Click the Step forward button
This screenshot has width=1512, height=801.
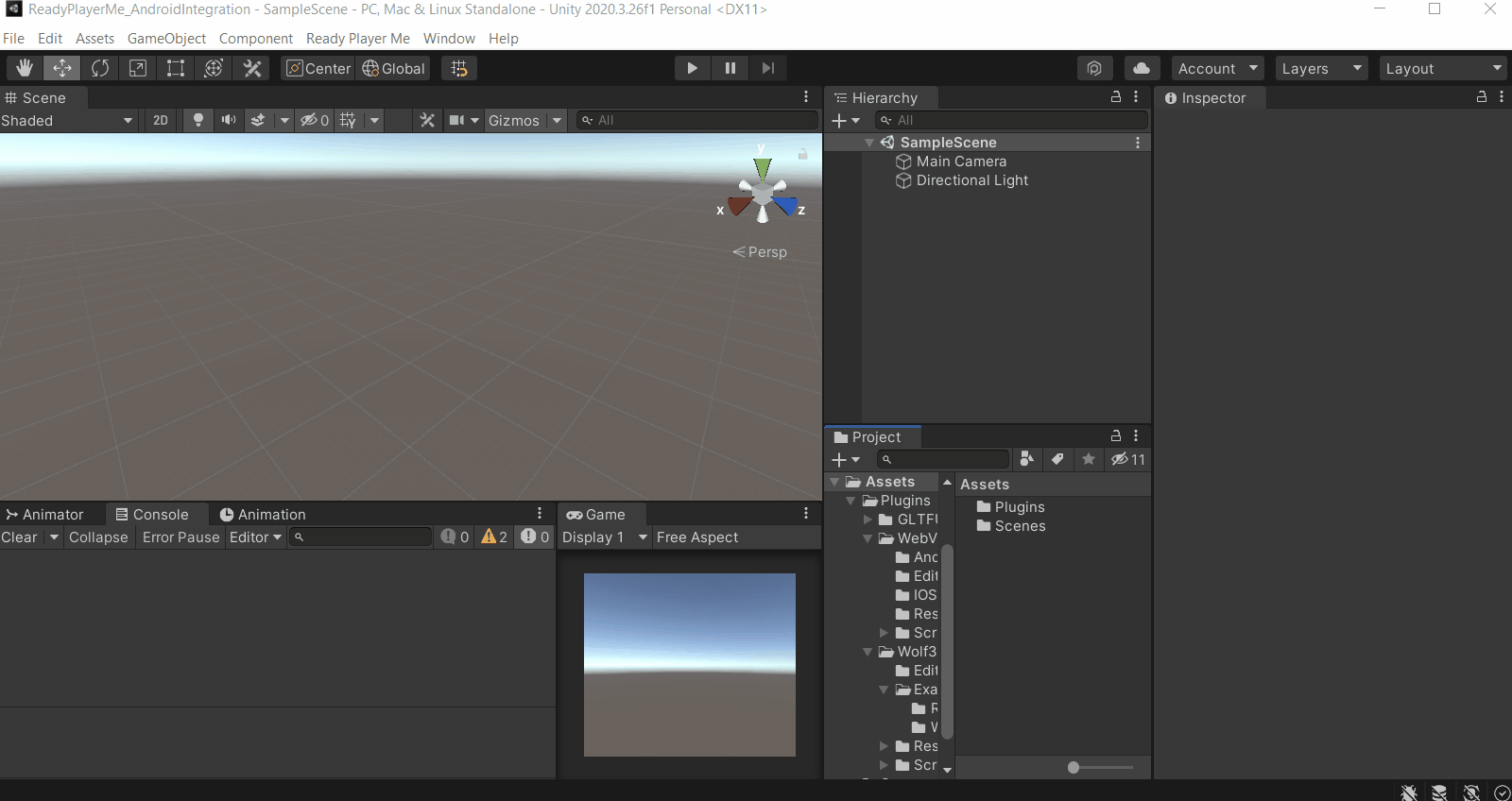(768, 68)
